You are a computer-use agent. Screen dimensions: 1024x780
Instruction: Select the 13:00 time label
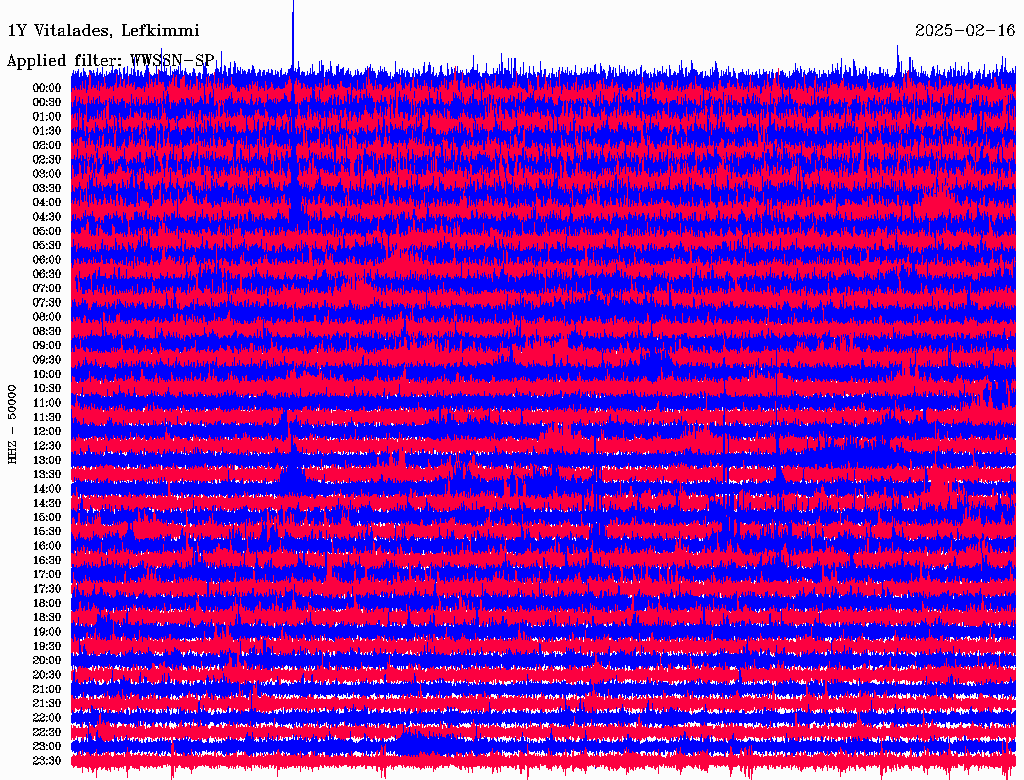point(47,460)
